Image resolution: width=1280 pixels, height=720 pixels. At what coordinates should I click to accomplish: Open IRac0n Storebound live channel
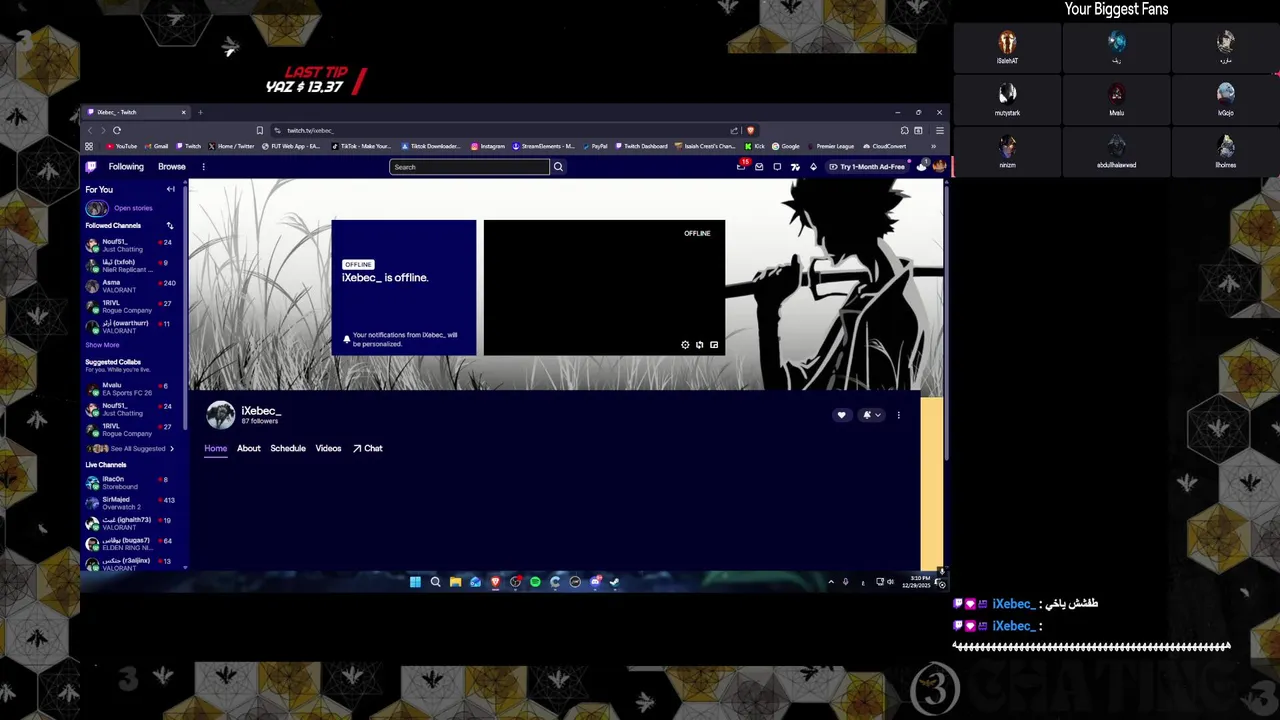[130, 483]
